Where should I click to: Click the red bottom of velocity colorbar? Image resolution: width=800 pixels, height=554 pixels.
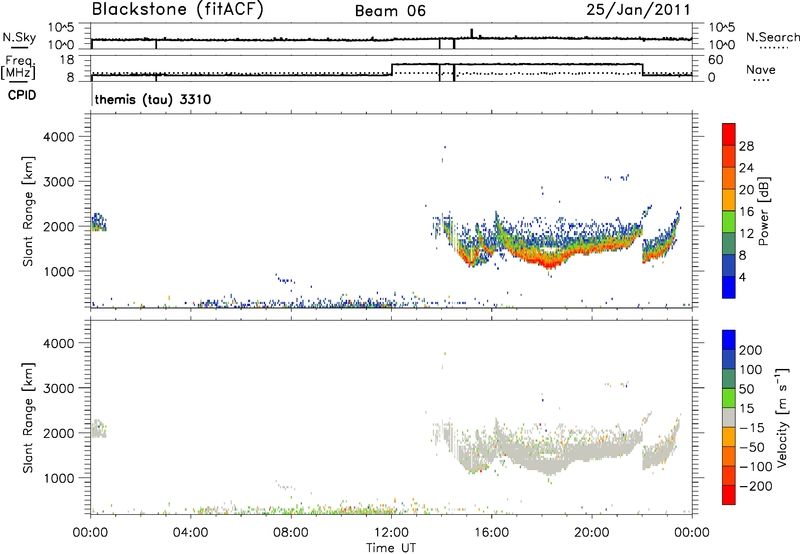[x=729, y=495]
